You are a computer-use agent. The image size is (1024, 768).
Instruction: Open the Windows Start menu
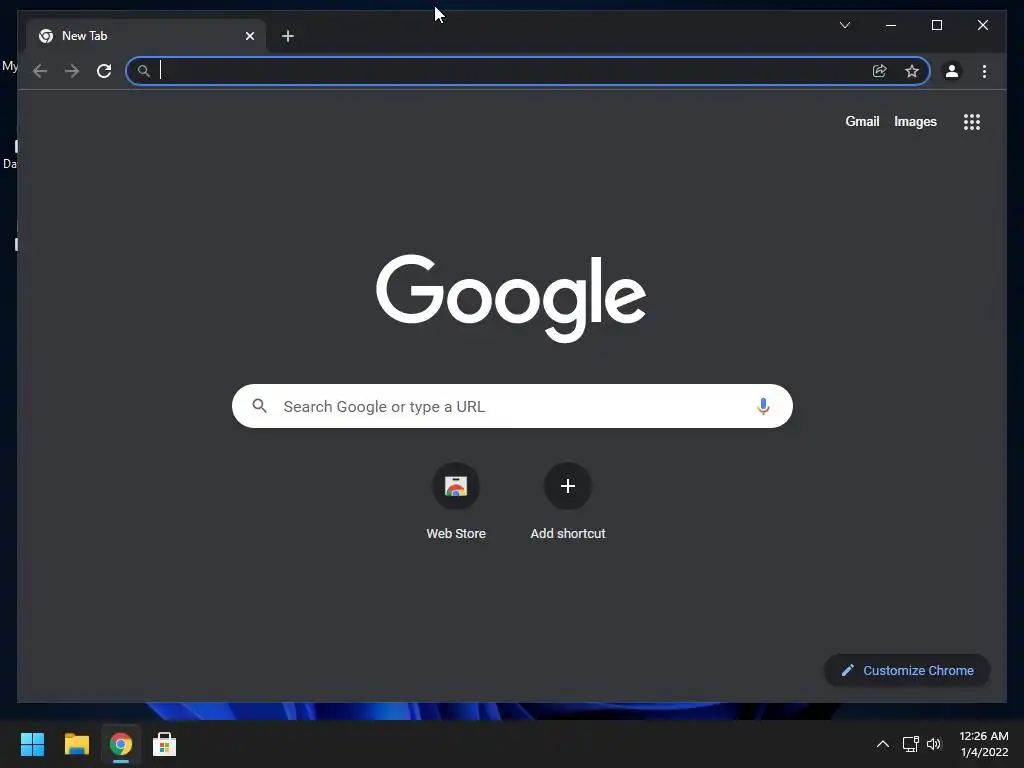click(x=32, y=744)
